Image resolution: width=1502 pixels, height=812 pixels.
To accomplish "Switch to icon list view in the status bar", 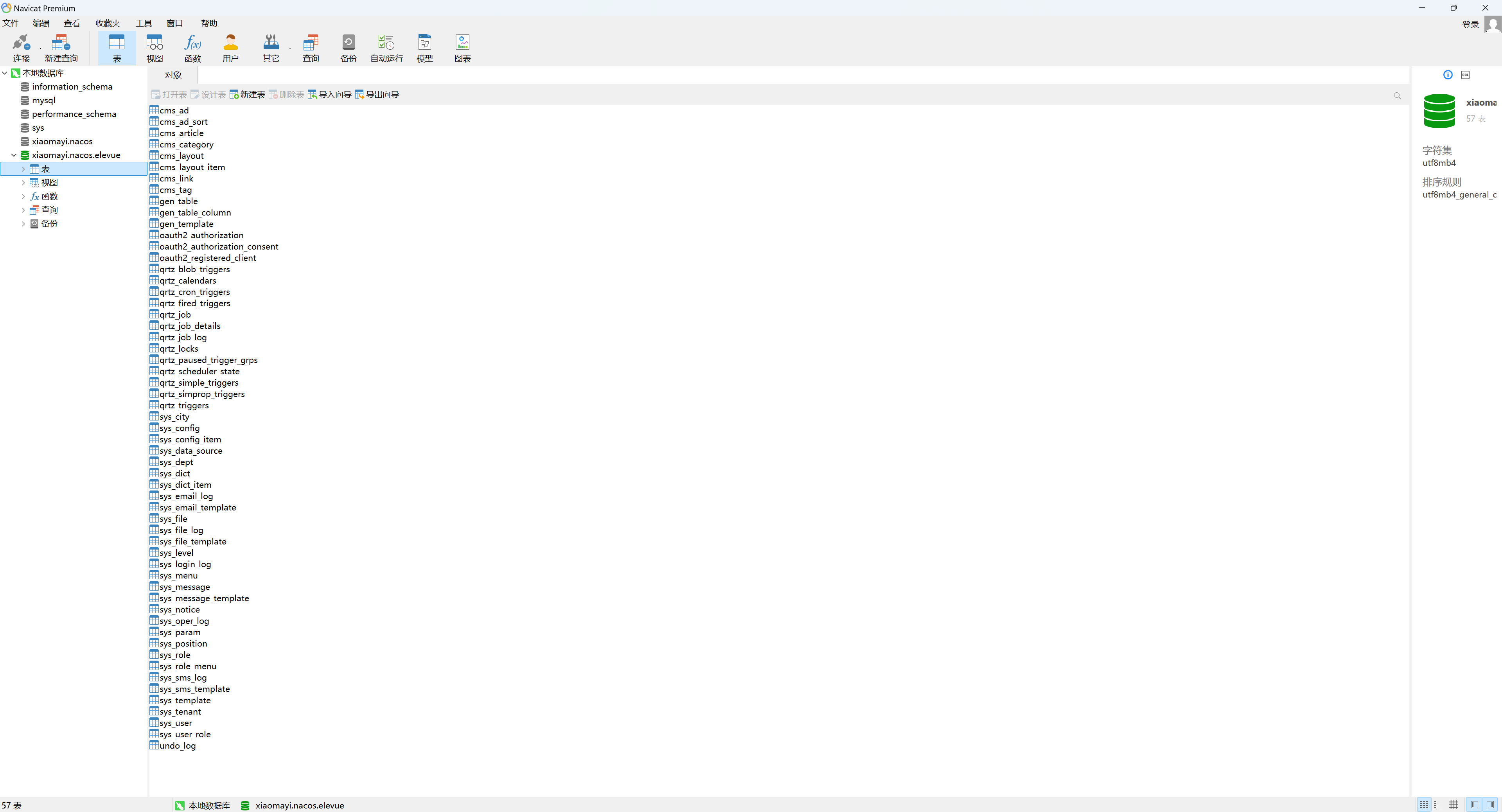I will pos(1424,805).
